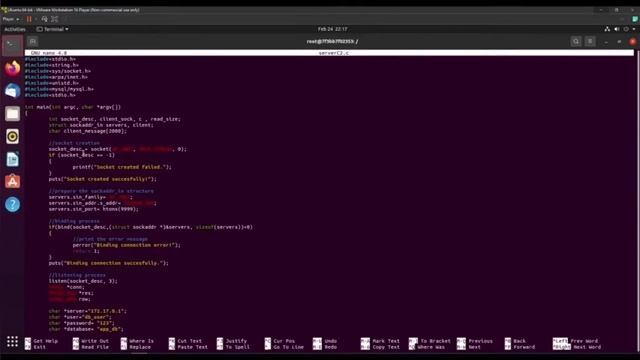Click the date and time Feb 24 22:17
Viewport: 640px width, 360px height.
333,29
